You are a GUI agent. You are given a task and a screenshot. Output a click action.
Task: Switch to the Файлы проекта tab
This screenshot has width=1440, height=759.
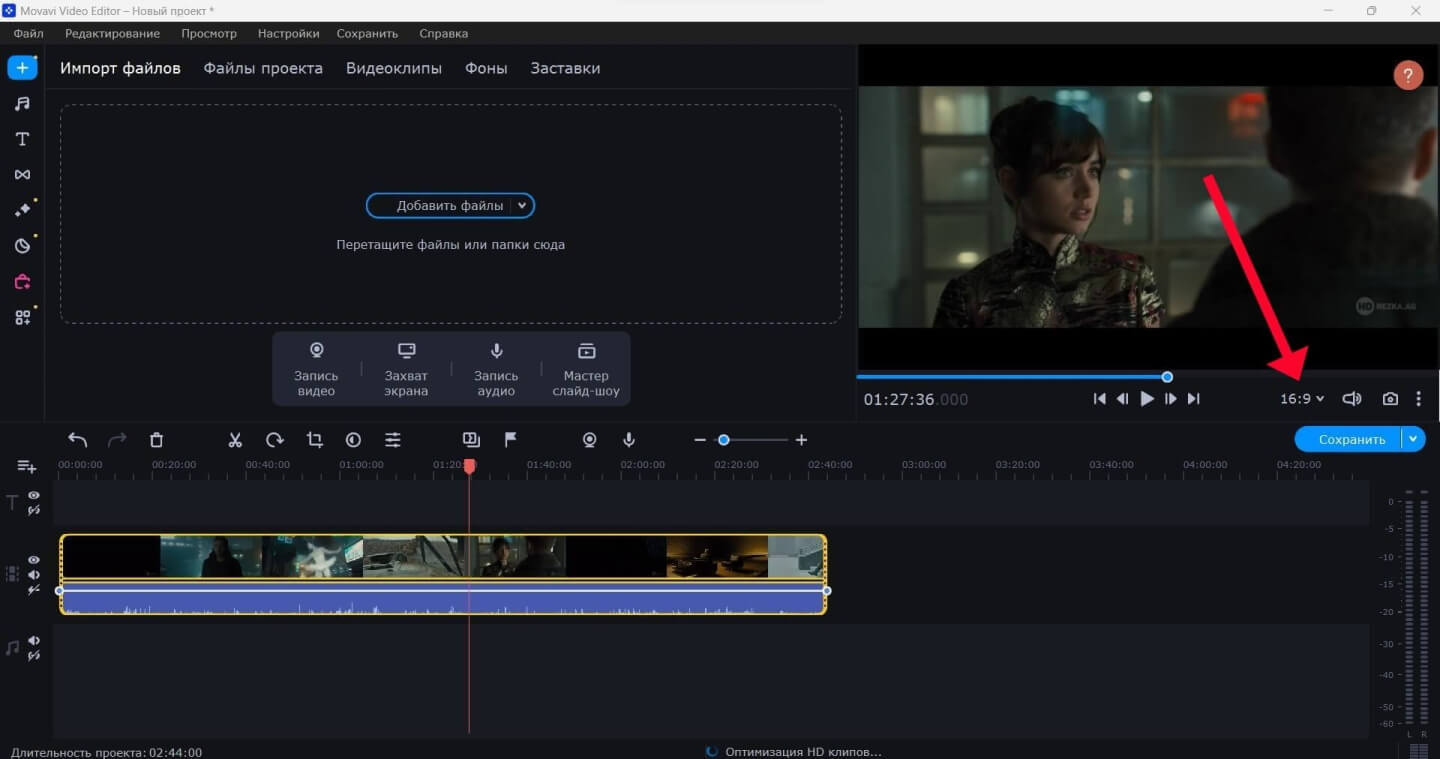(263, 68)
